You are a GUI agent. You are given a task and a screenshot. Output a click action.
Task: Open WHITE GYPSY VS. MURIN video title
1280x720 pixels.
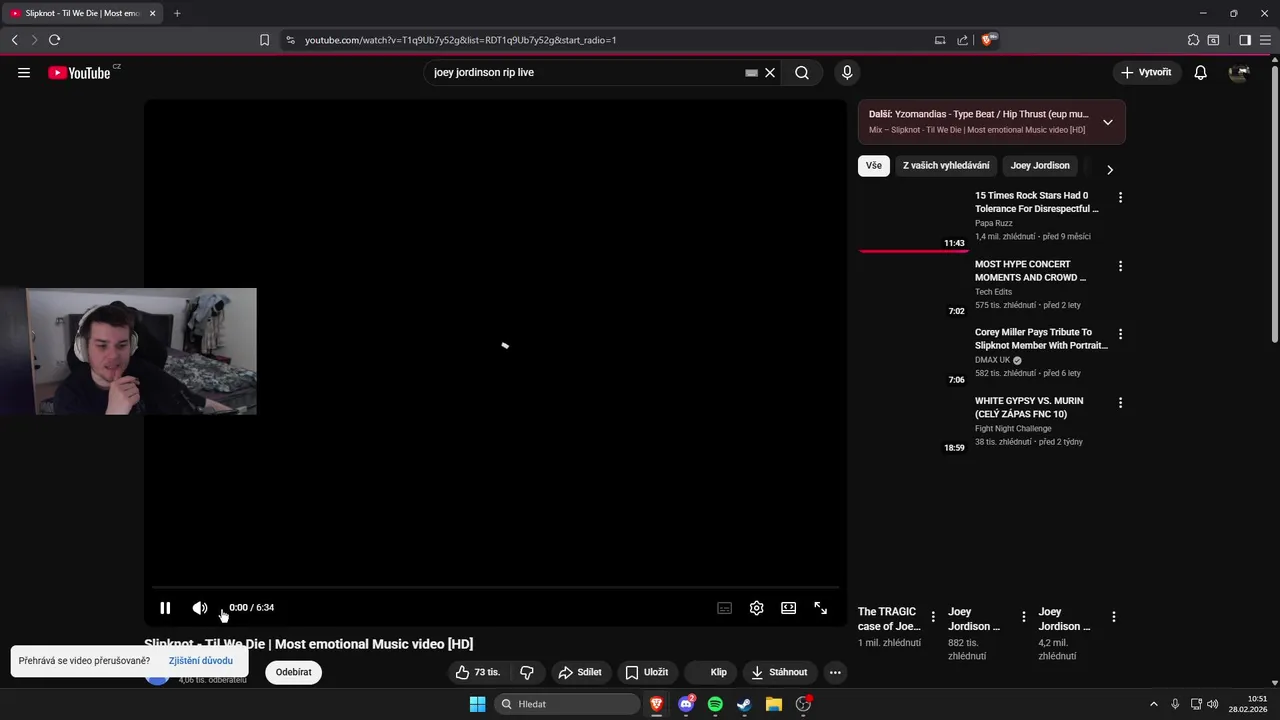coord(1029,407)
